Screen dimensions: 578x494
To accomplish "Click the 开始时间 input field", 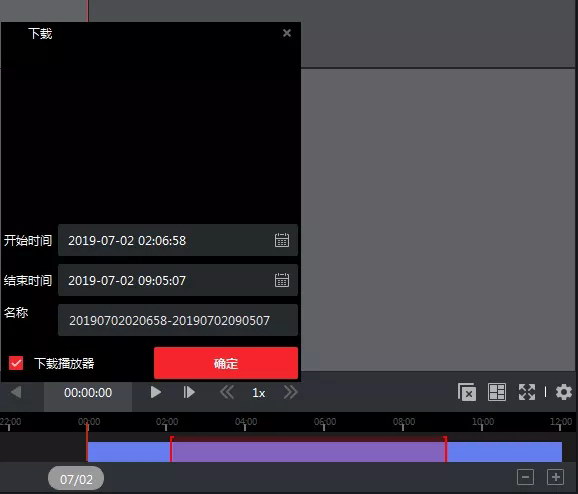I will pyautogui.click(x=178, y=240).
